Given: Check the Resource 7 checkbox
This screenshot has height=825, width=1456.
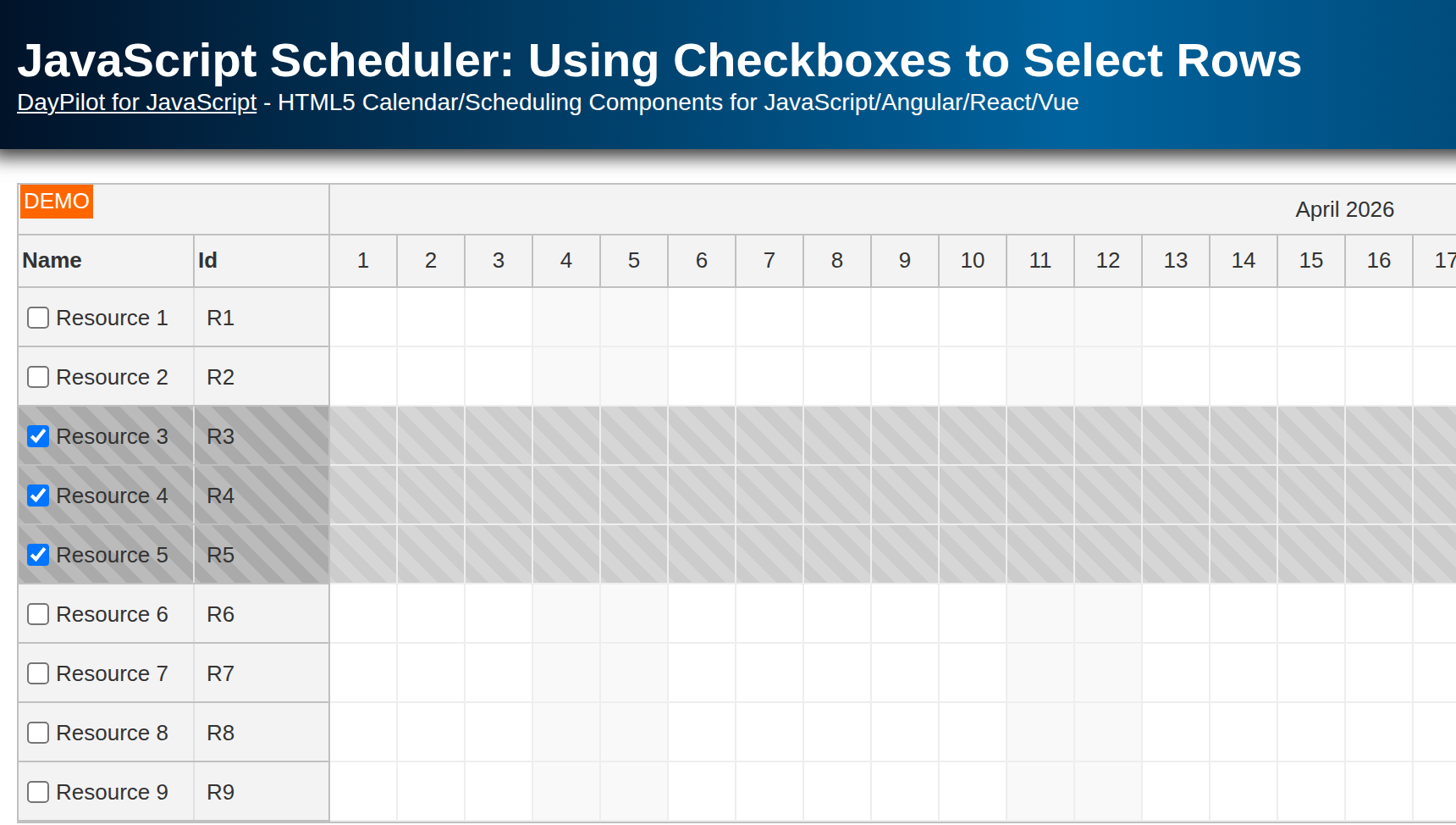Looking at the screenshot, I should click(x=37, y=673).
